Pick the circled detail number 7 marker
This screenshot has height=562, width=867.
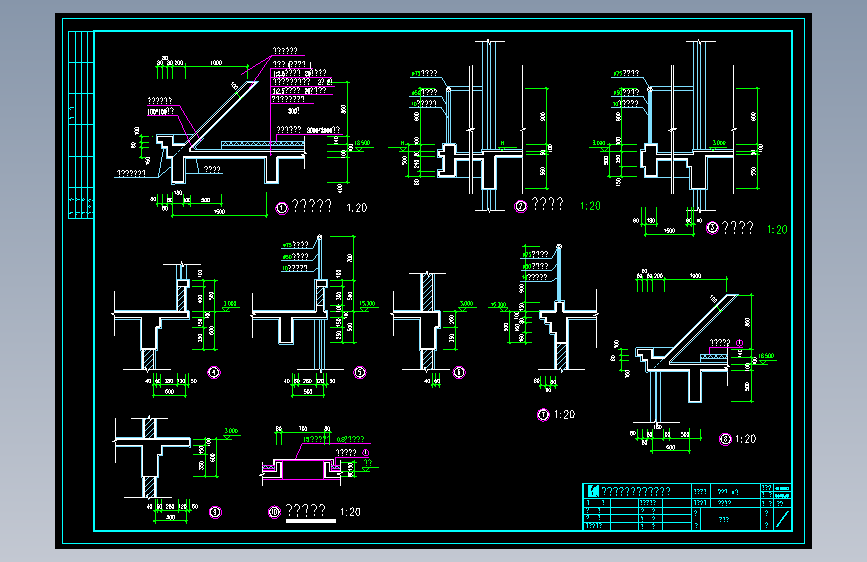pos(544,415)
